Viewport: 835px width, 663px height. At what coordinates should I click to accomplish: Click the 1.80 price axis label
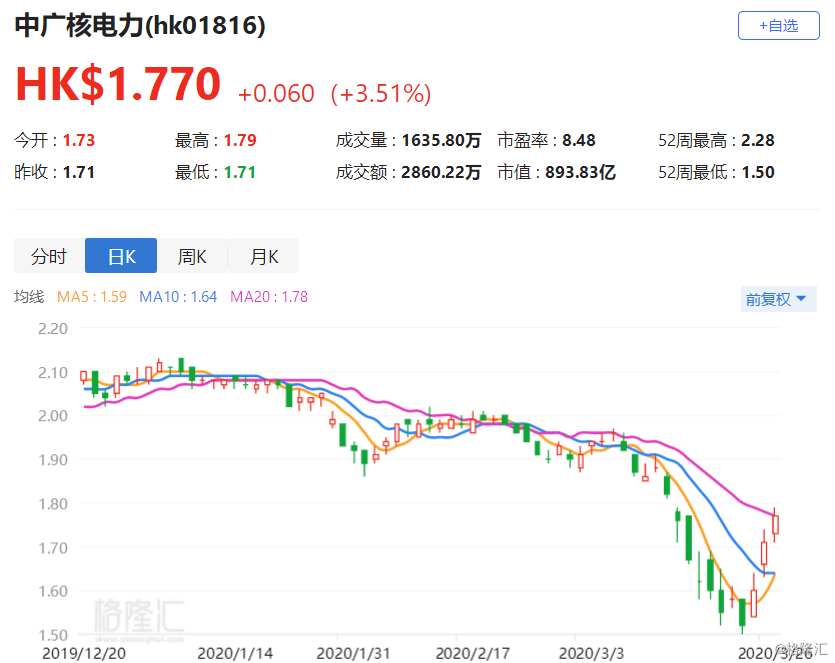click(x=53, y=504)
